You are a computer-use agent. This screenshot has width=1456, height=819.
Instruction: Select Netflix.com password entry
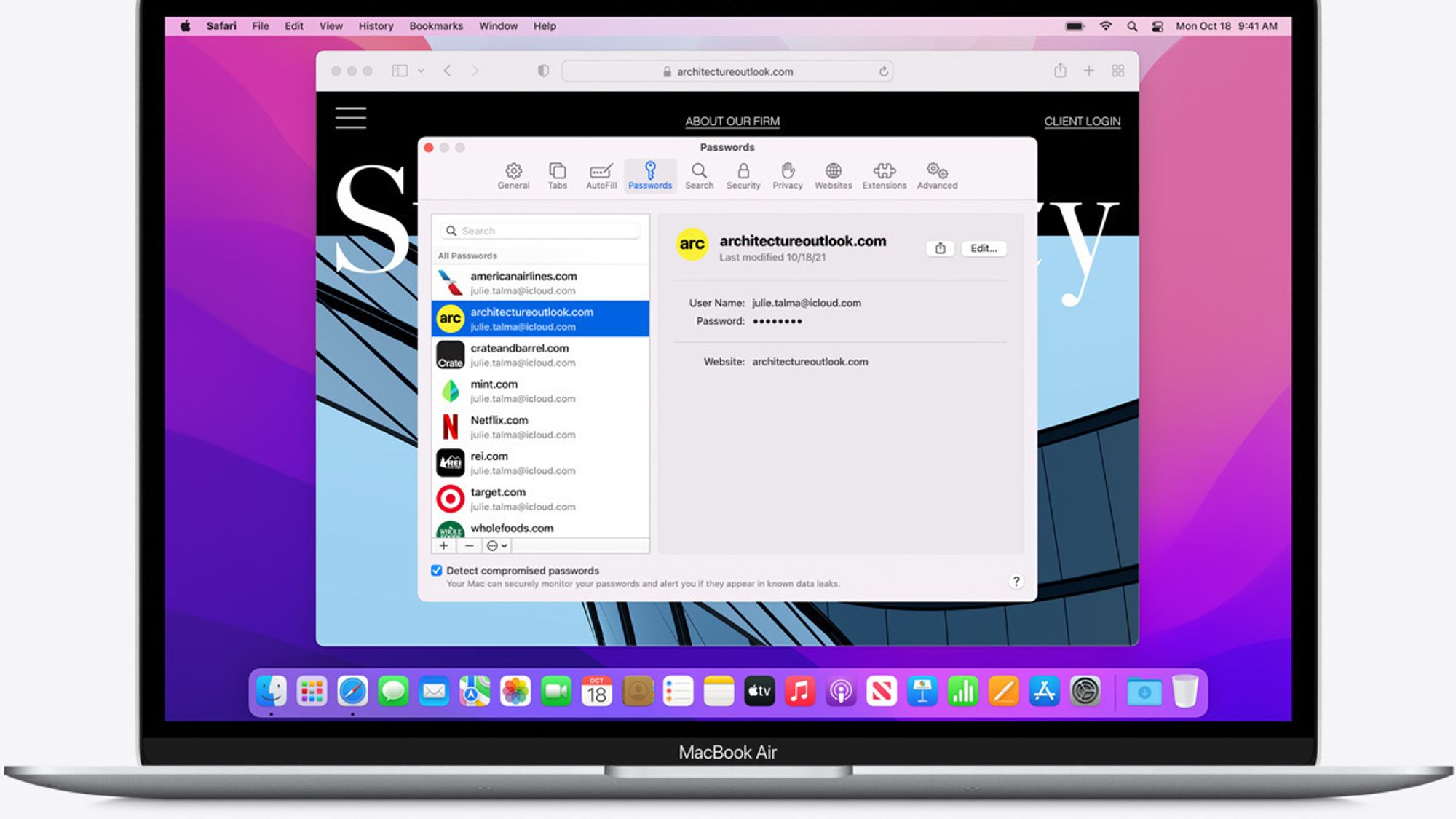(x=540, y=427)
